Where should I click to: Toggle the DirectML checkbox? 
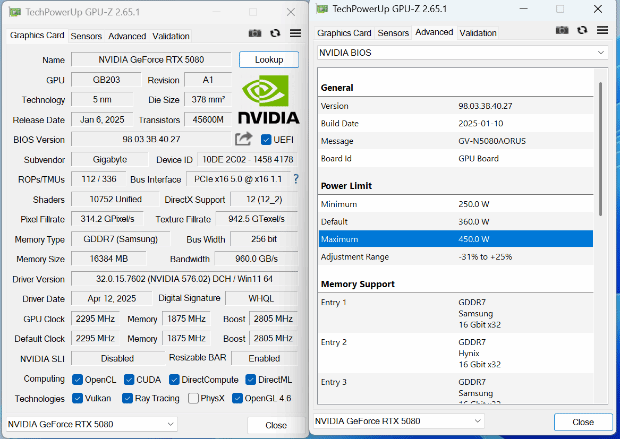251,380
